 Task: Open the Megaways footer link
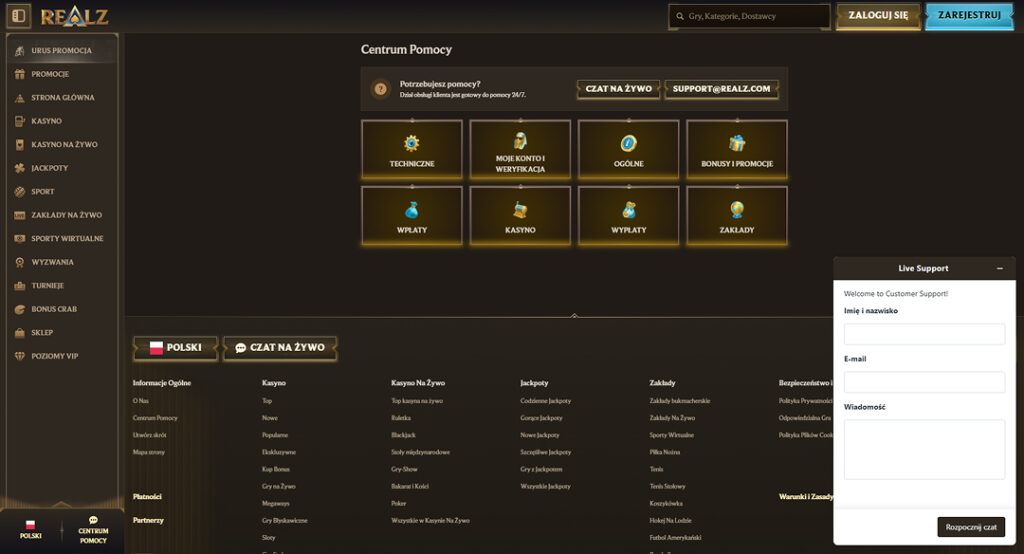pos(276,503)
